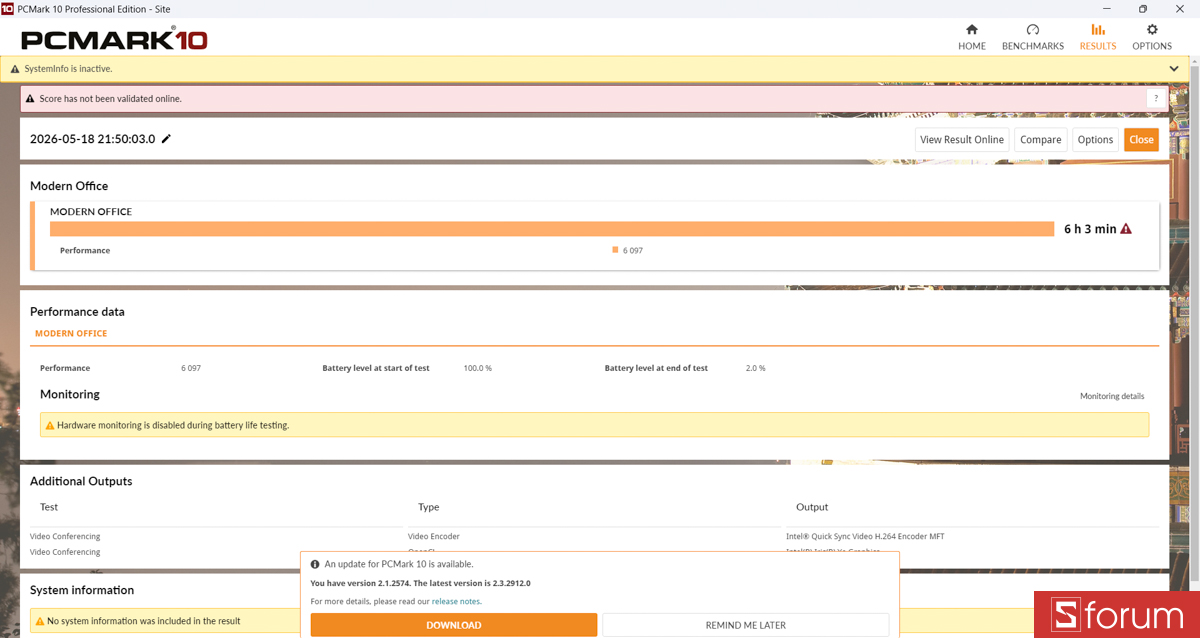
Task: Open the BENCHMARKS section
Action: point(1033,37)
